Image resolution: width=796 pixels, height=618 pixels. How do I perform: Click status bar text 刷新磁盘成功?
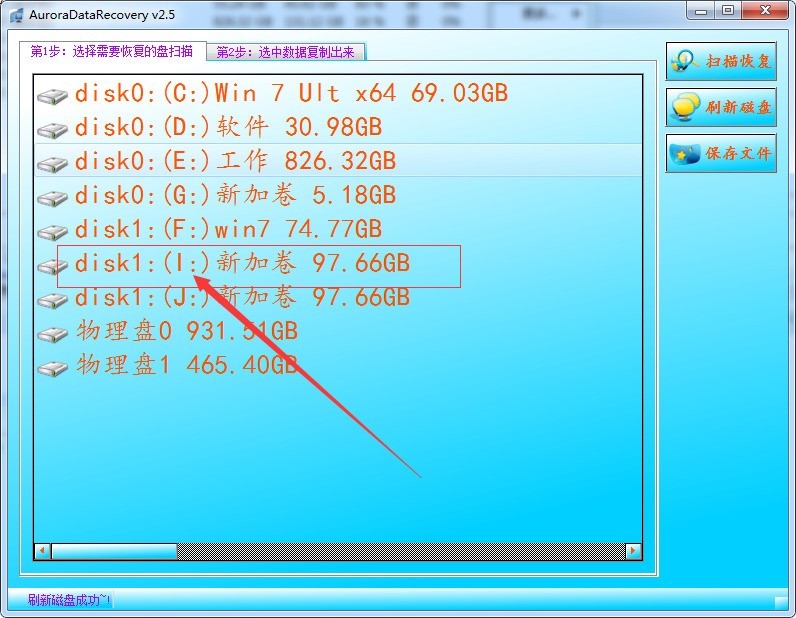pyautogui.click(x=69, y=600)
